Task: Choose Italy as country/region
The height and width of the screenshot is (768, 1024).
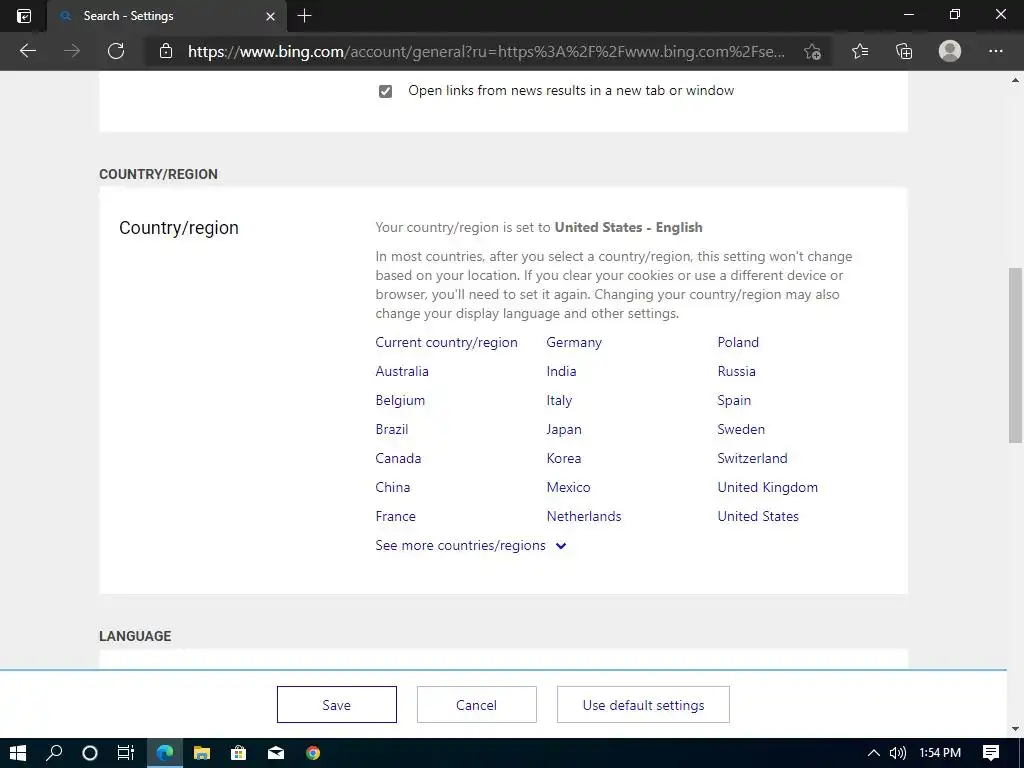Action: pyautogui.click(x=559, y=400)
